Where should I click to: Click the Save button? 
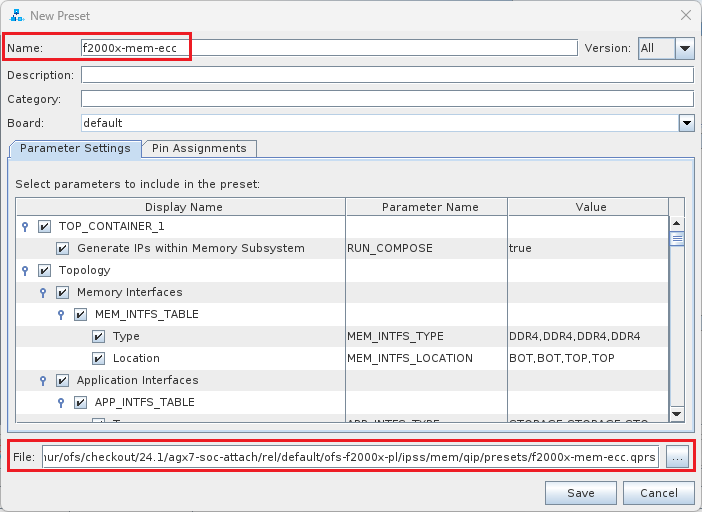(580, 493)
